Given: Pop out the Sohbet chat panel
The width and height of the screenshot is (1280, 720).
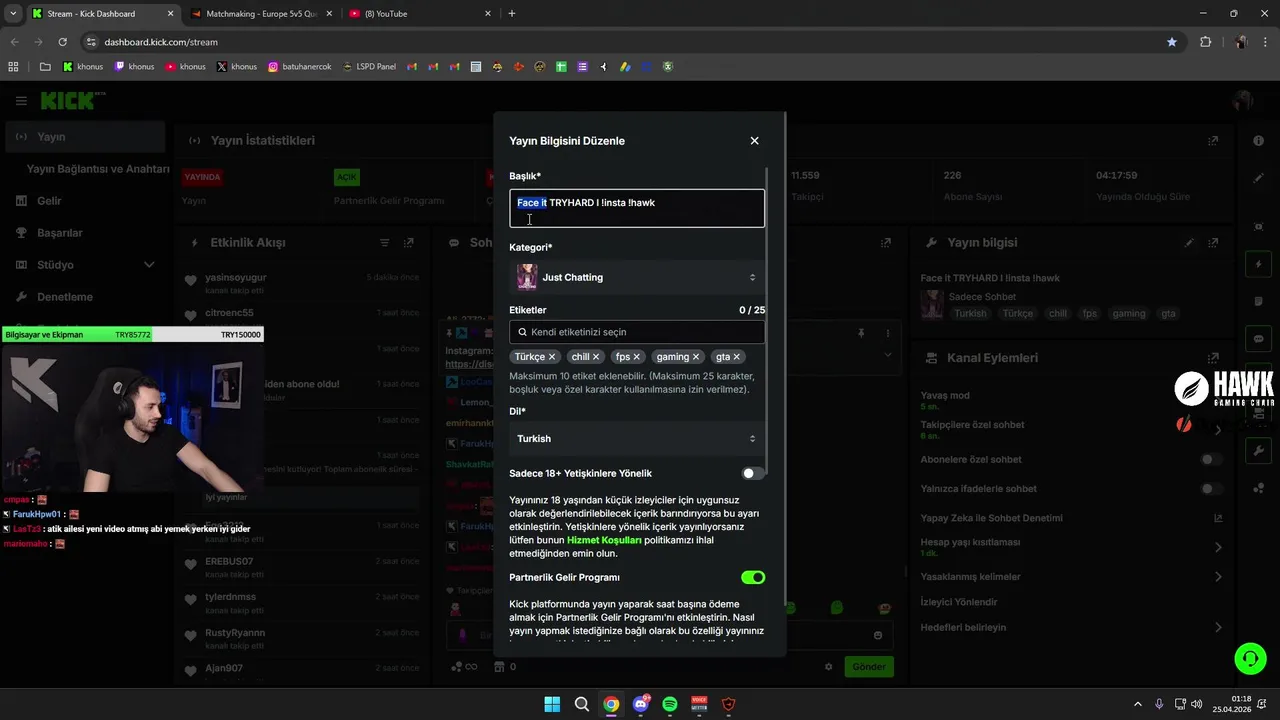Looking at the screenshot, I should click(886, 243).
